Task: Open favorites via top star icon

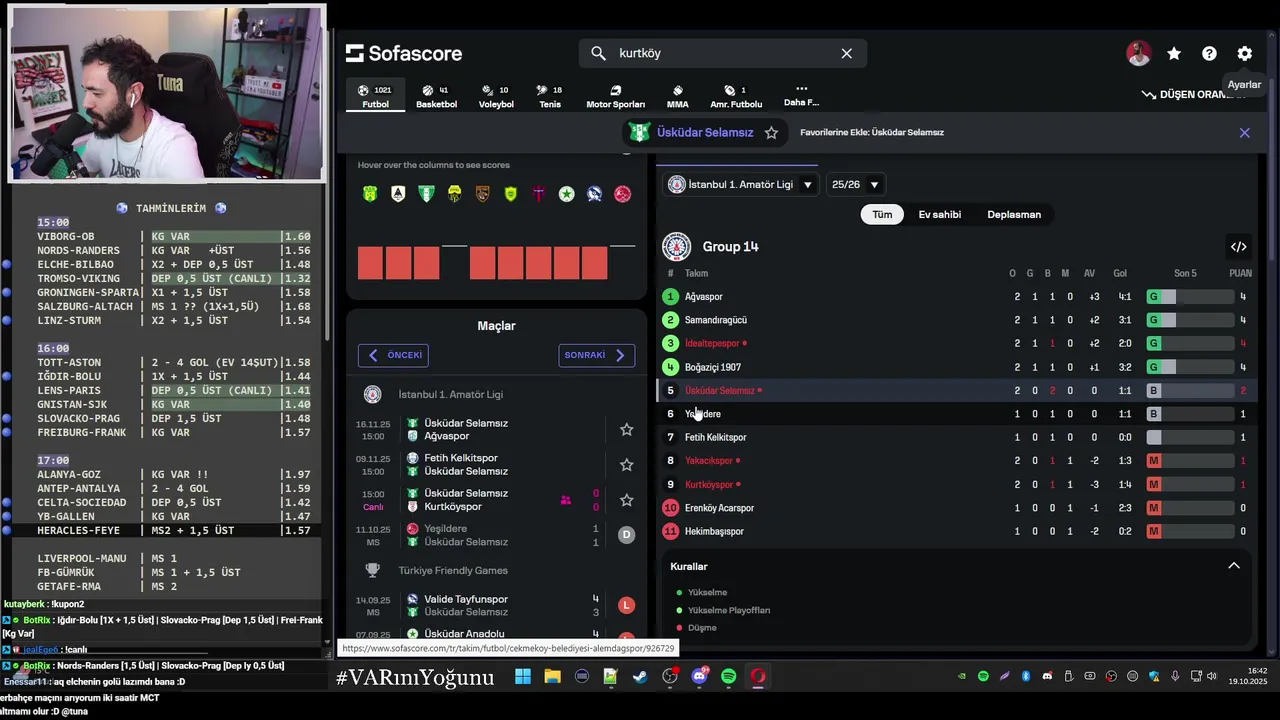Action: click(x=1174, y=54)
